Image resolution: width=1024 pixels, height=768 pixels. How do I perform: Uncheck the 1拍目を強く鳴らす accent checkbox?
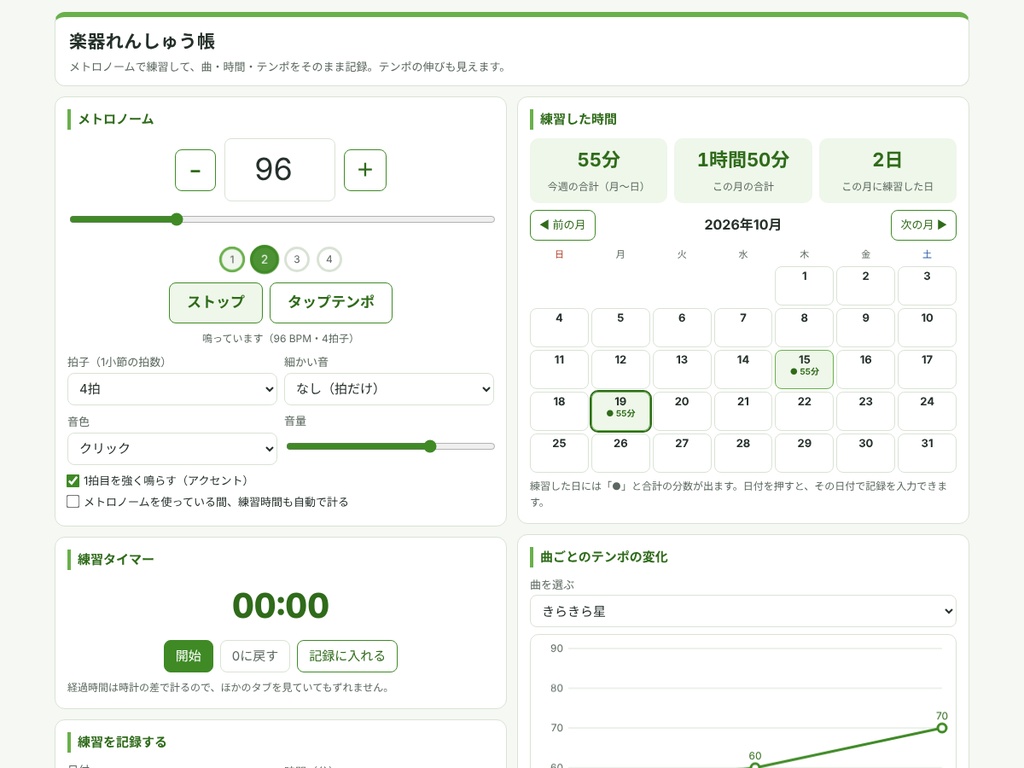[73, 481]
